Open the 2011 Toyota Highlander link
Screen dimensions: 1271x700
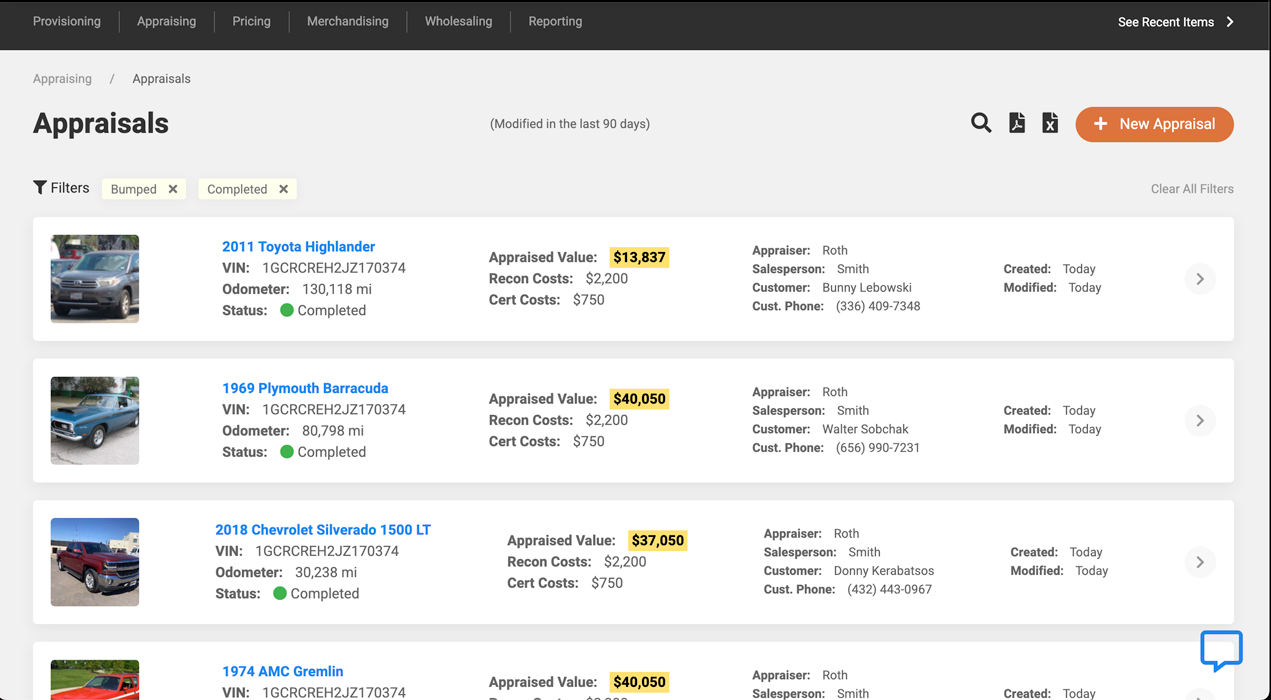point(298,247)
